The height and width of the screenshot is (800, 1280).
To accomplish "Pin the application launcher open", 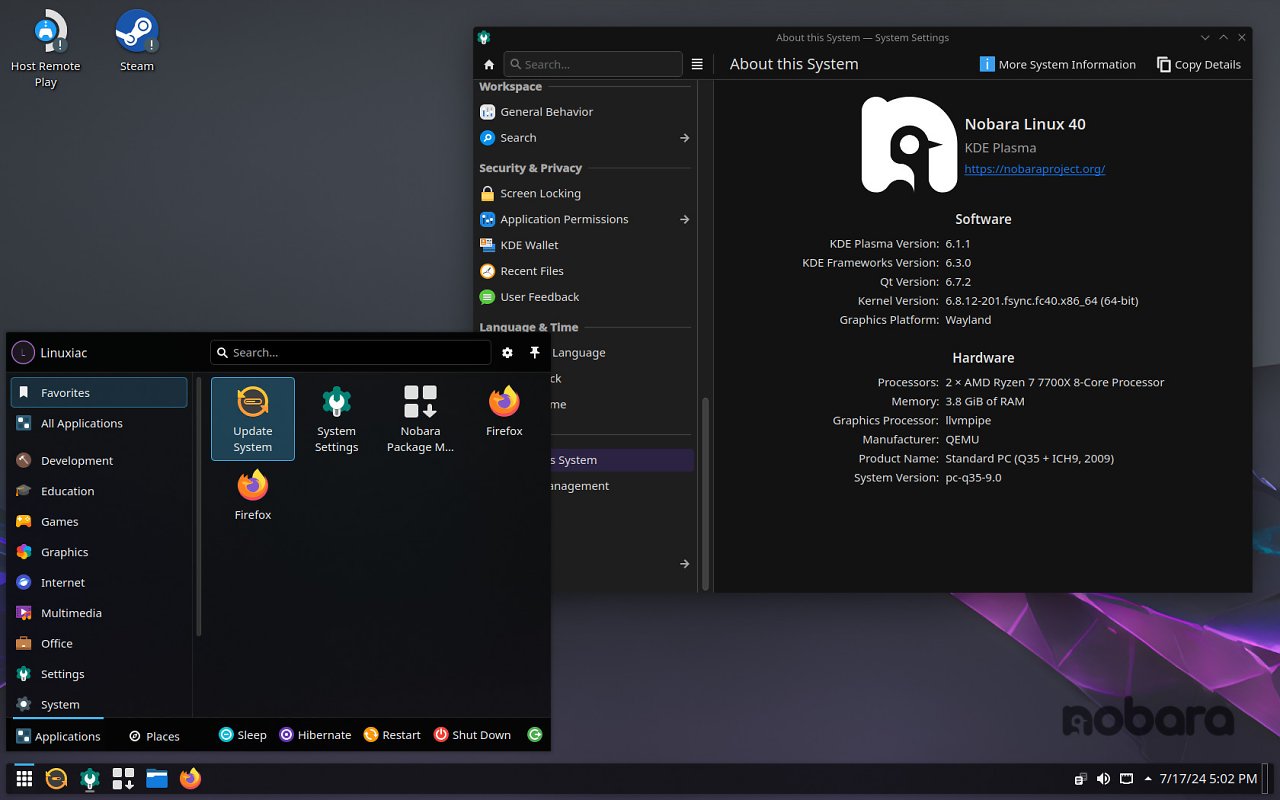I will [x=534, y=352].
